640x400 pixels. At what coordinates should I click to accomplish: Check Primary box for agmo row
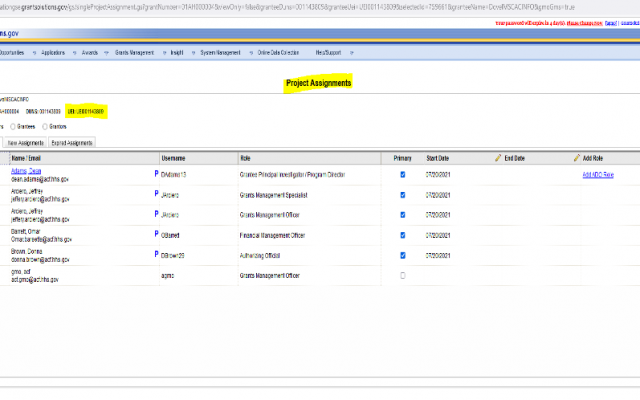click(x=402, y=274)
